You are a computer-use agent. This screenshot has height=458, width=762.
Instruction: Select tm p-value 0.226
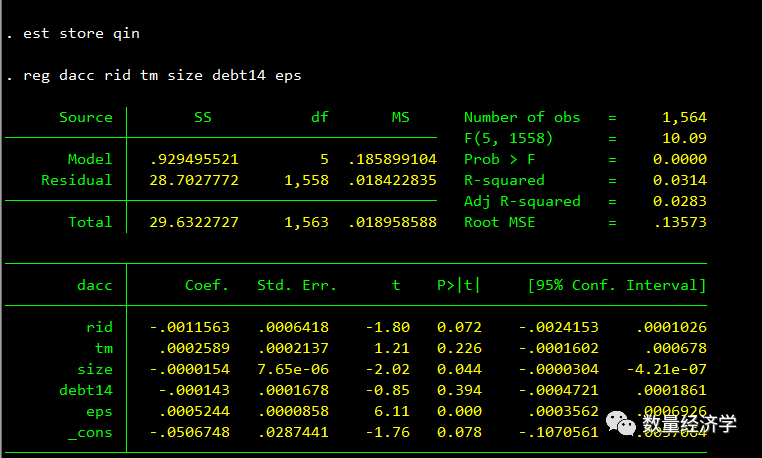click(x=459, y=348)
